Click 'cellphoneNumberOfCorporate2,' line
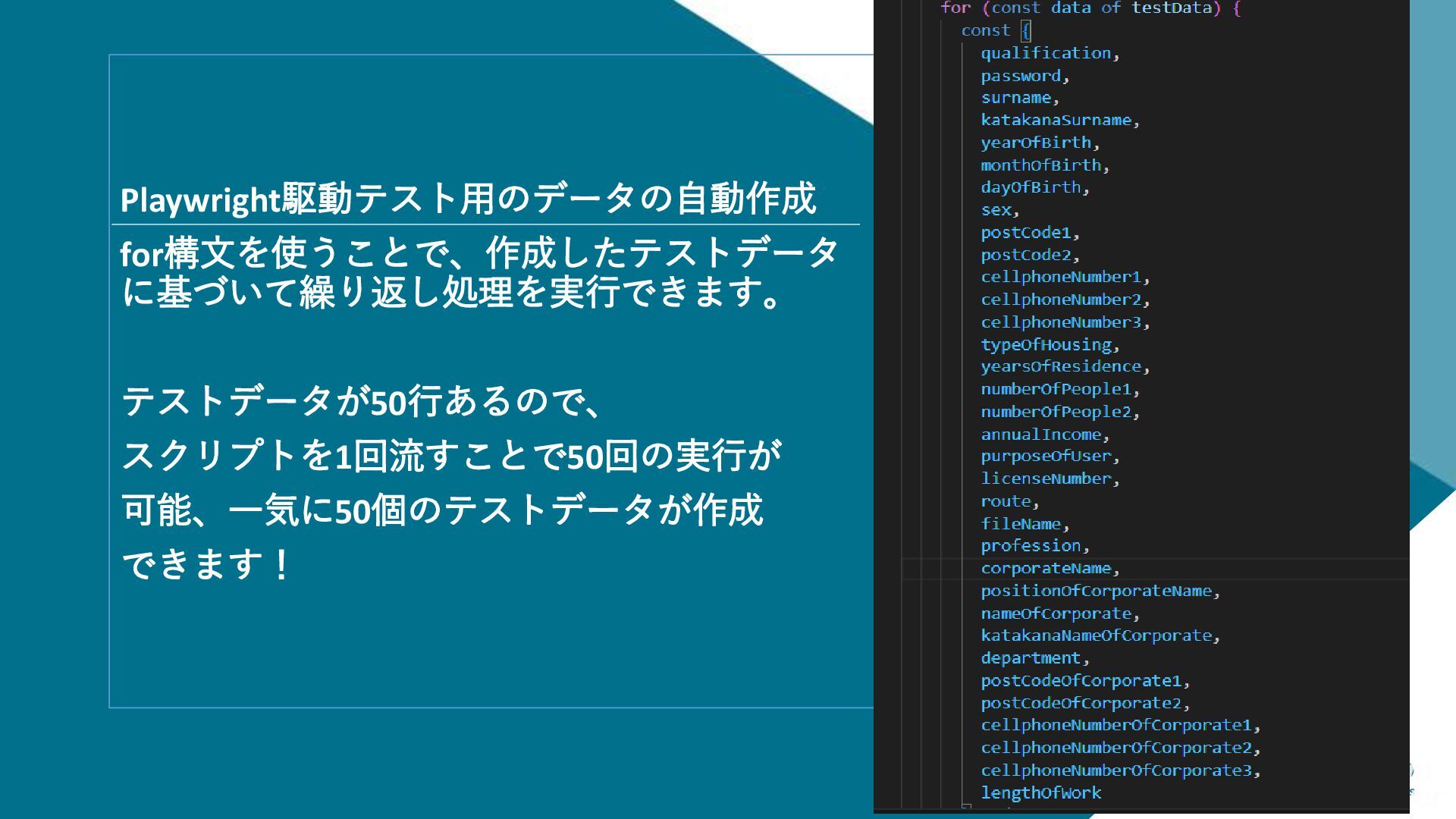 point(1121,748)
